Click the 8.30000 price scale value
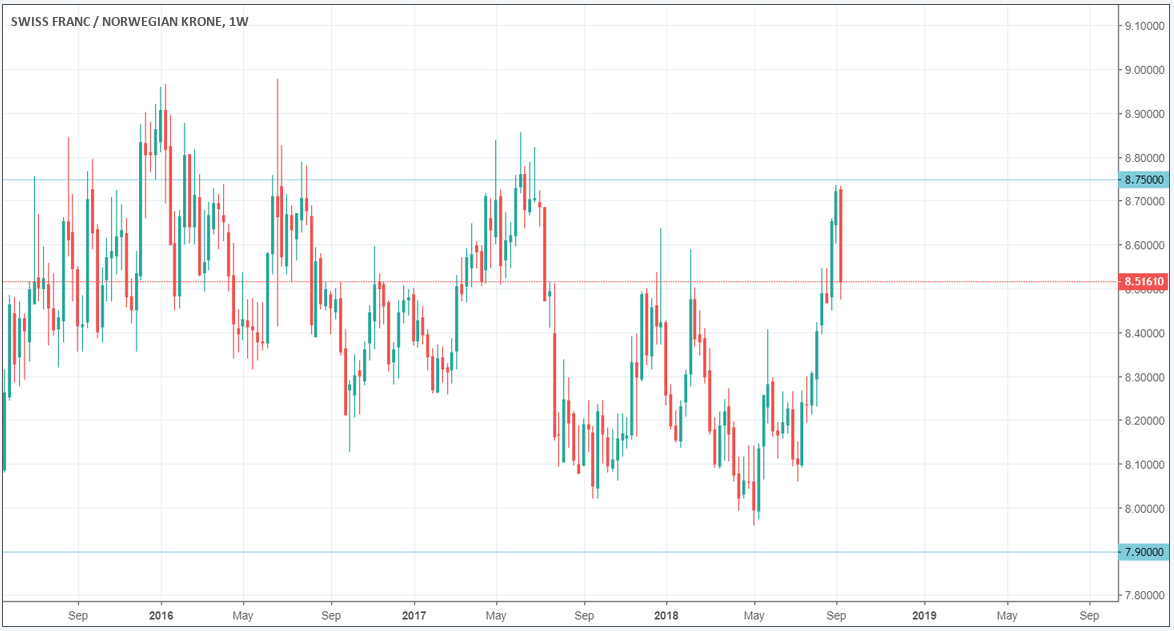The height and width of the screenshot is (631, 1174). 1145,377
